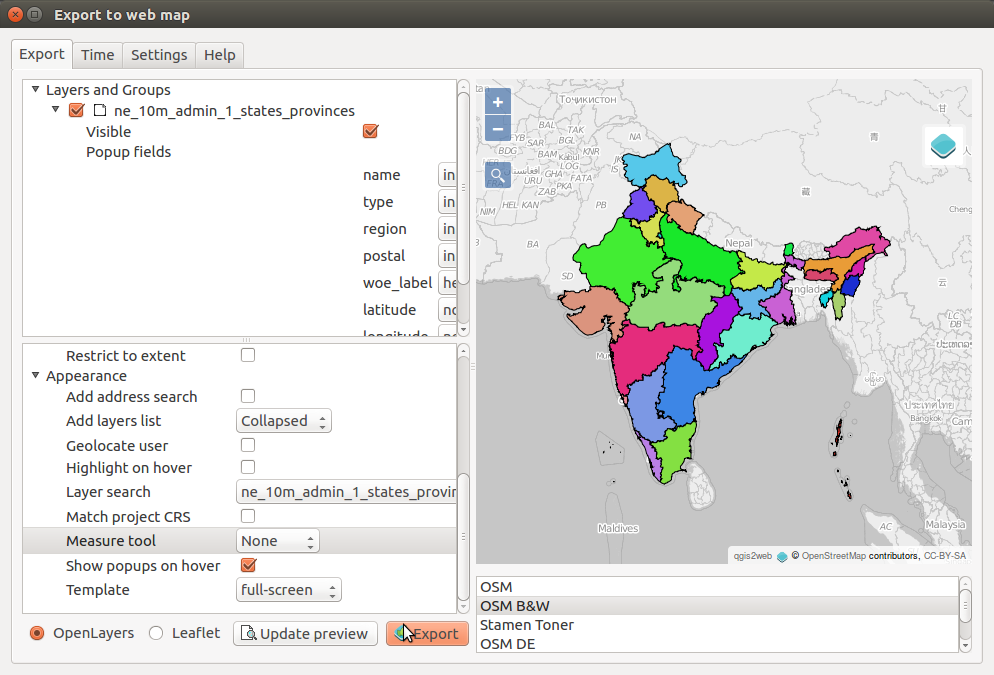Open the Time tab
This screenshot has height=675, width=994.
click(97, 55)
